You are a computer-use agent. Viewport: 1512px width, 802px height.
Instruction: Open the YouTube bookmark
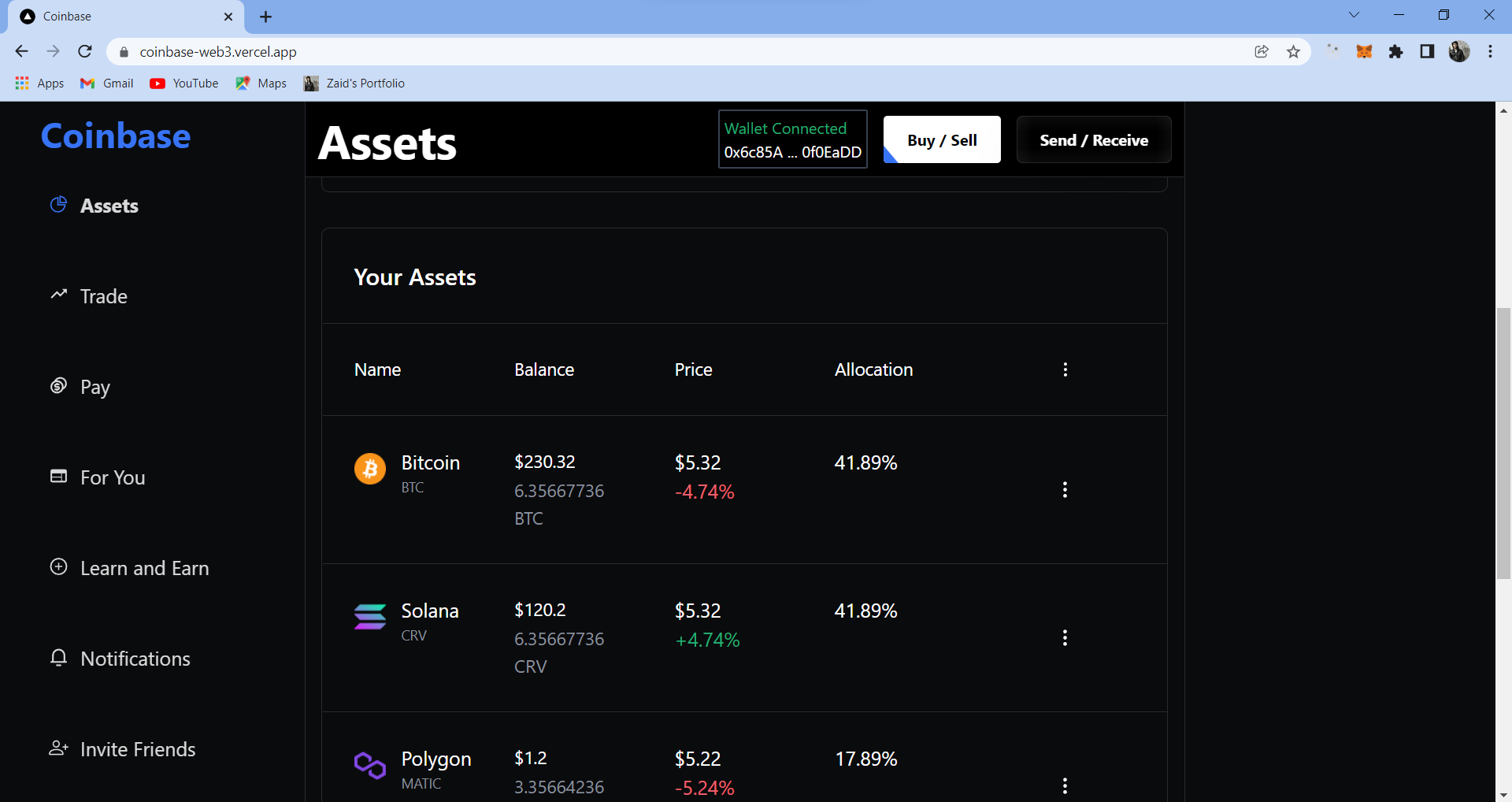(x=184, y=84)
